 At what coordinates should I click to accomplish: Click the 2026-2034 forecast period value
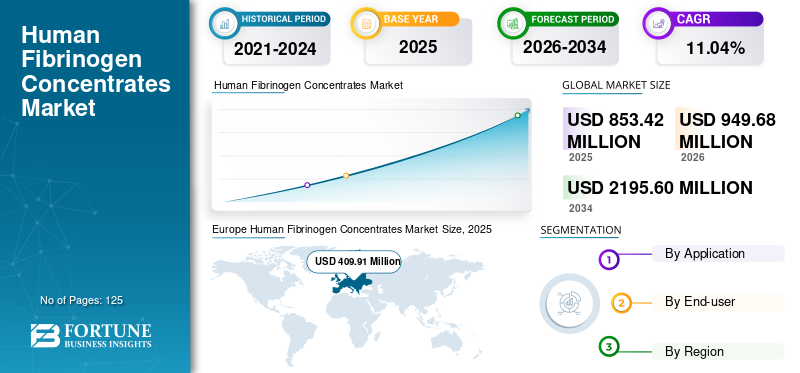tap(564, 47)
